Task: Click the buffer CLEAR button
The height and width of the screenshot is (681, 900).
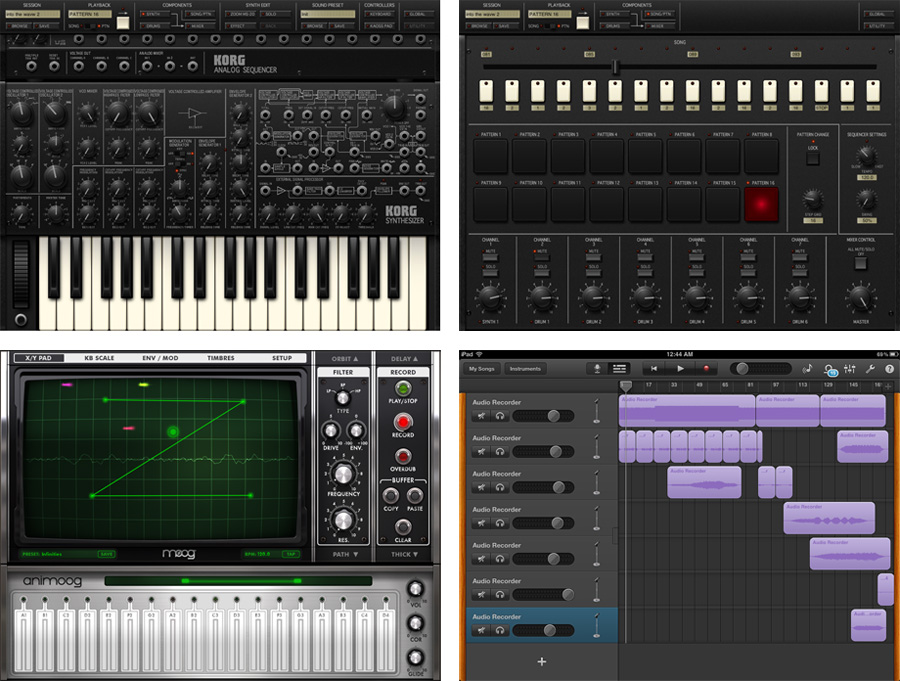Action: [x=403, y=527]
